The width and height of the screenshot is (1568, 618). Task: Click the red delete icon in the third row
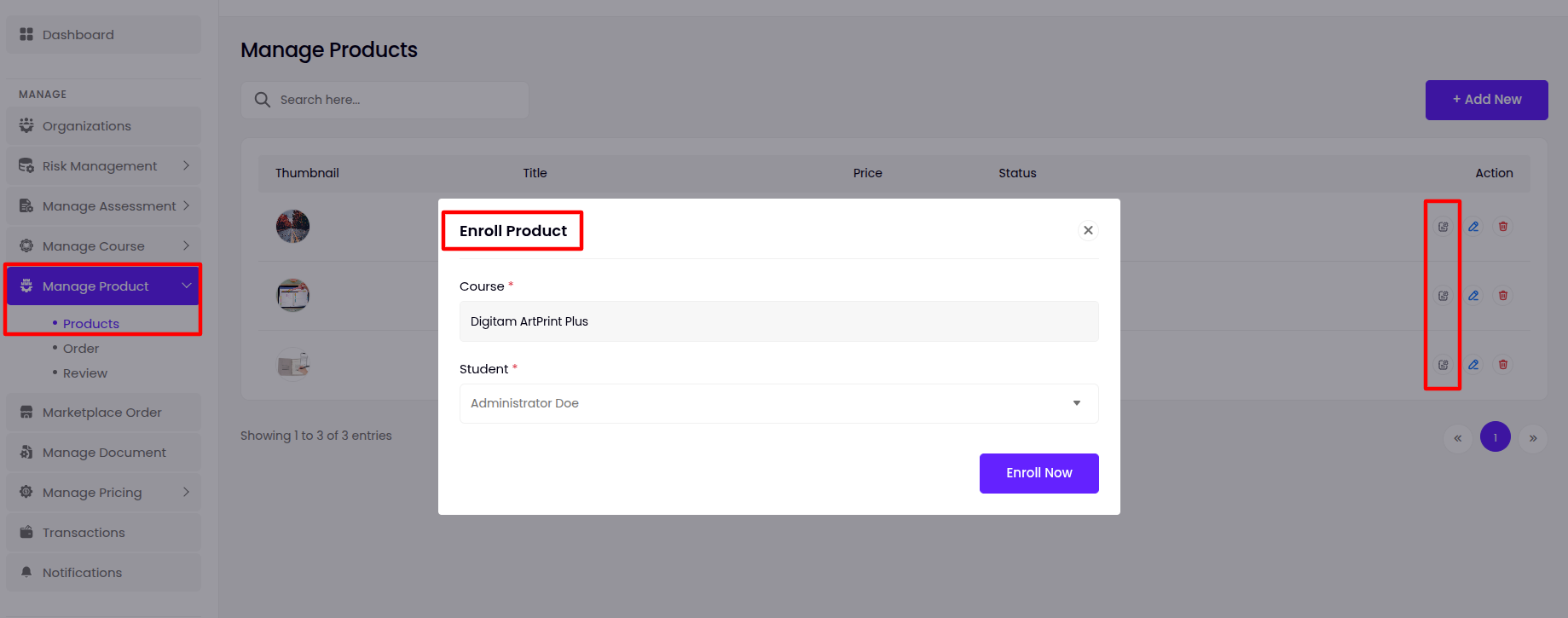[1502, 365]
